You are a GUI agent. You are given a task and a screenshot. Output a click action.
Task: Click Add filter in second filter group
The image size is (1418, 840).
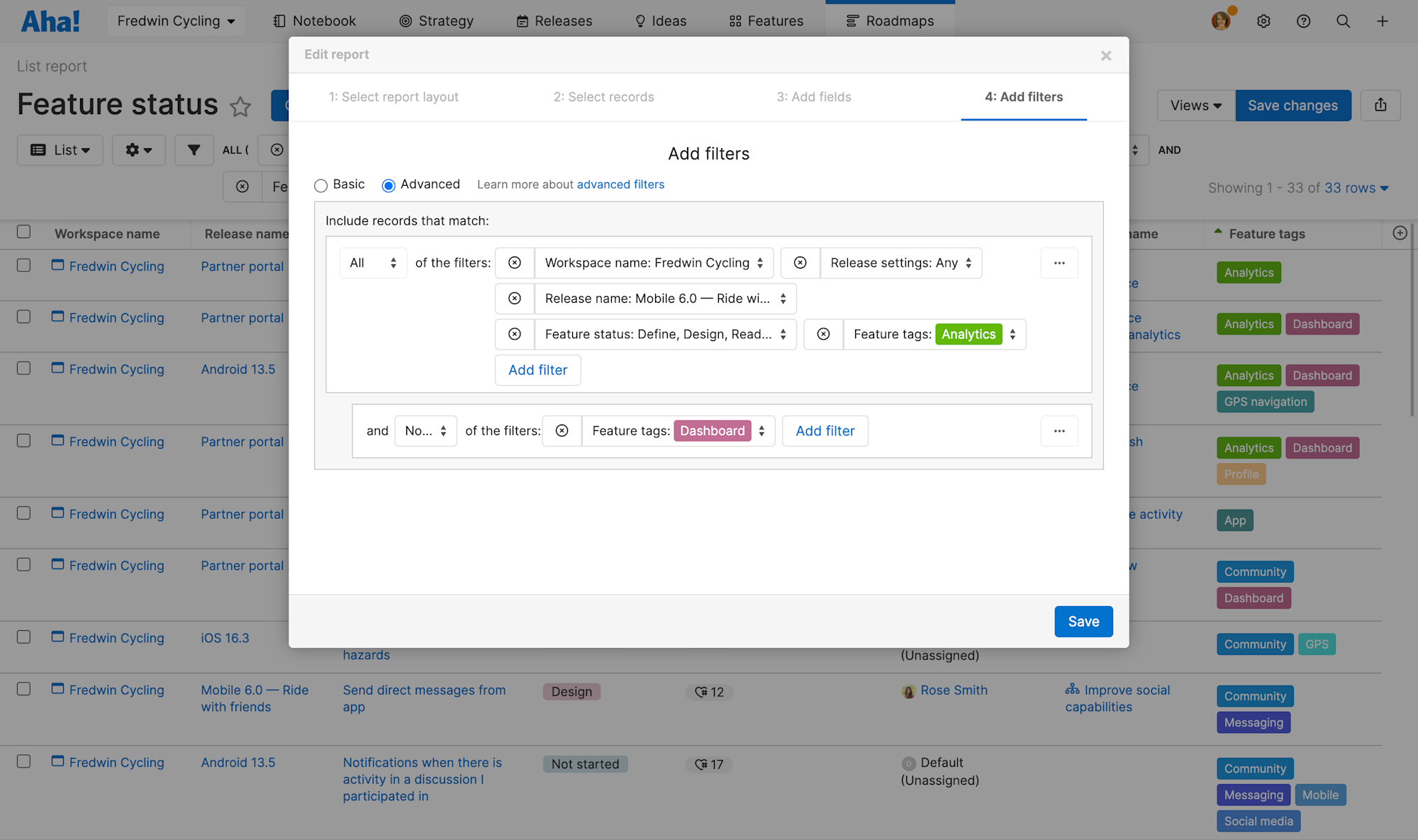825,431
